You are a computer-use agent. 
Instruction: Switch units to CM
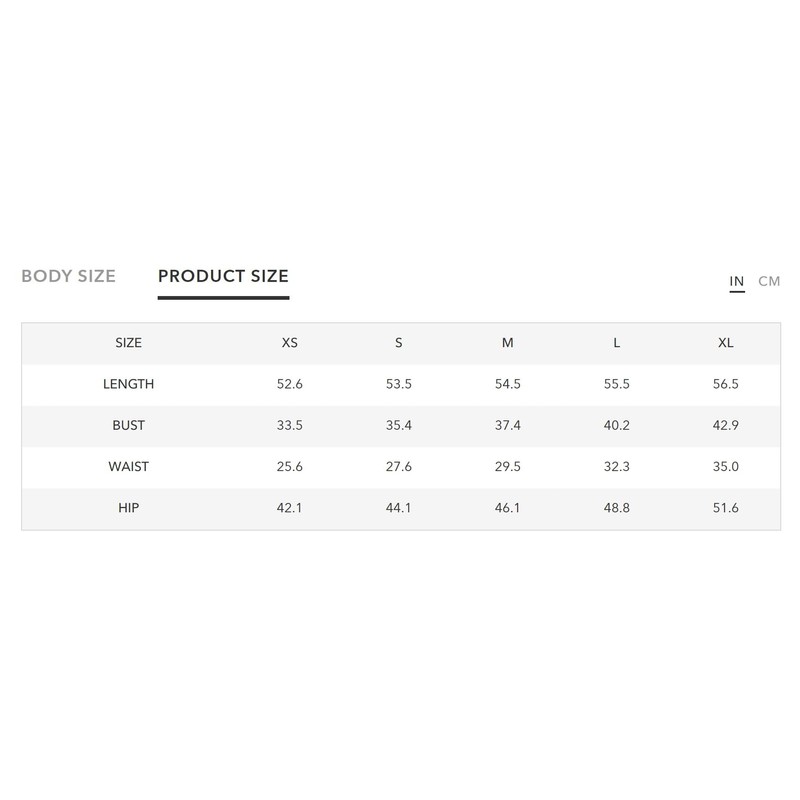point(769,281)
